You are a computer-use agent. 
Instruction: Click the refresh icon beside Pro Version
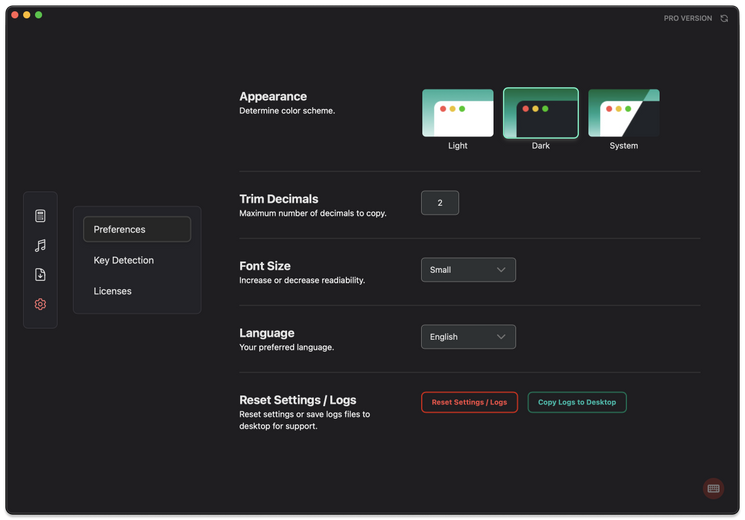[x=724, y=18]
